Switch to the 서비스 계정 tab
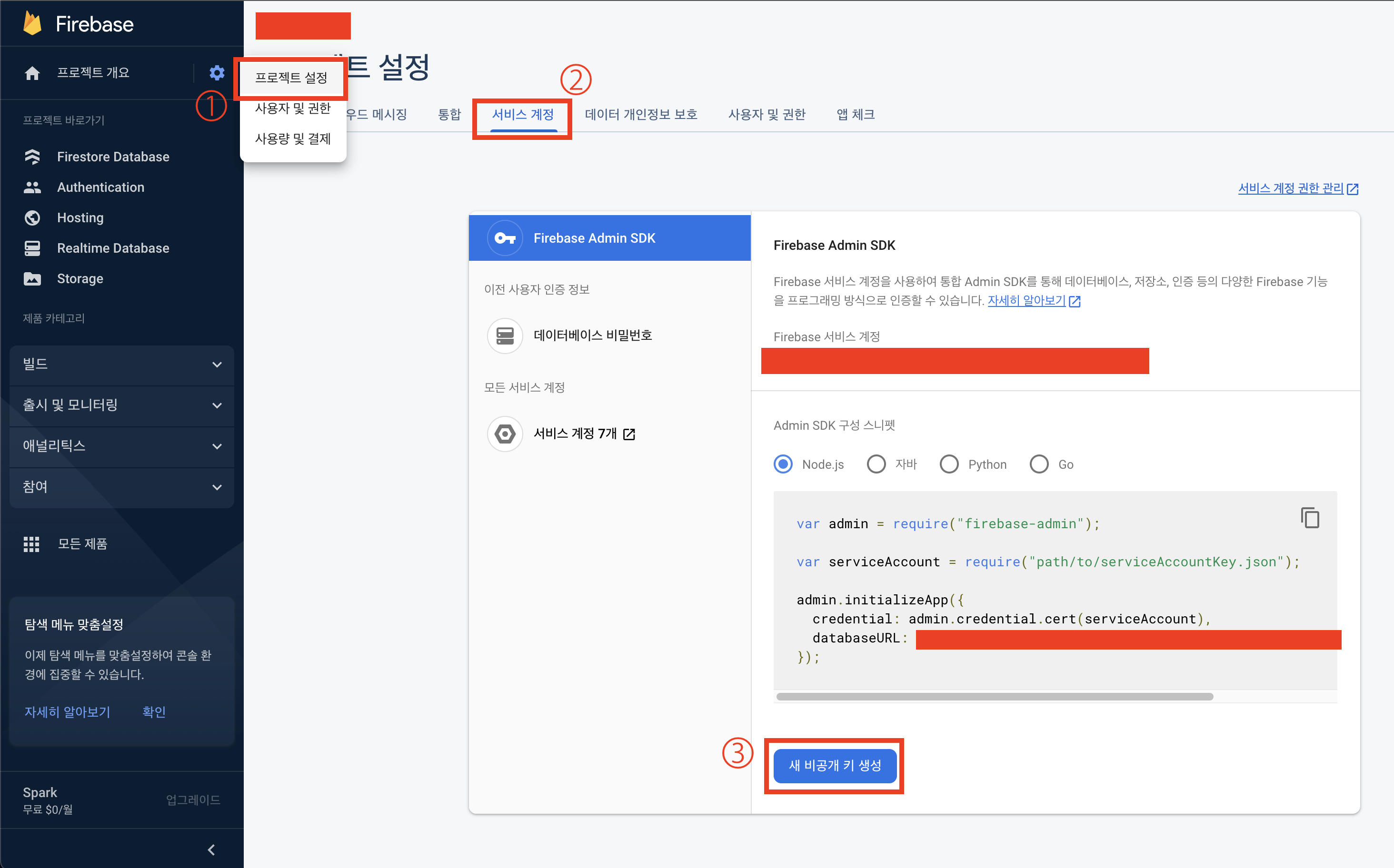 [523, 115]
